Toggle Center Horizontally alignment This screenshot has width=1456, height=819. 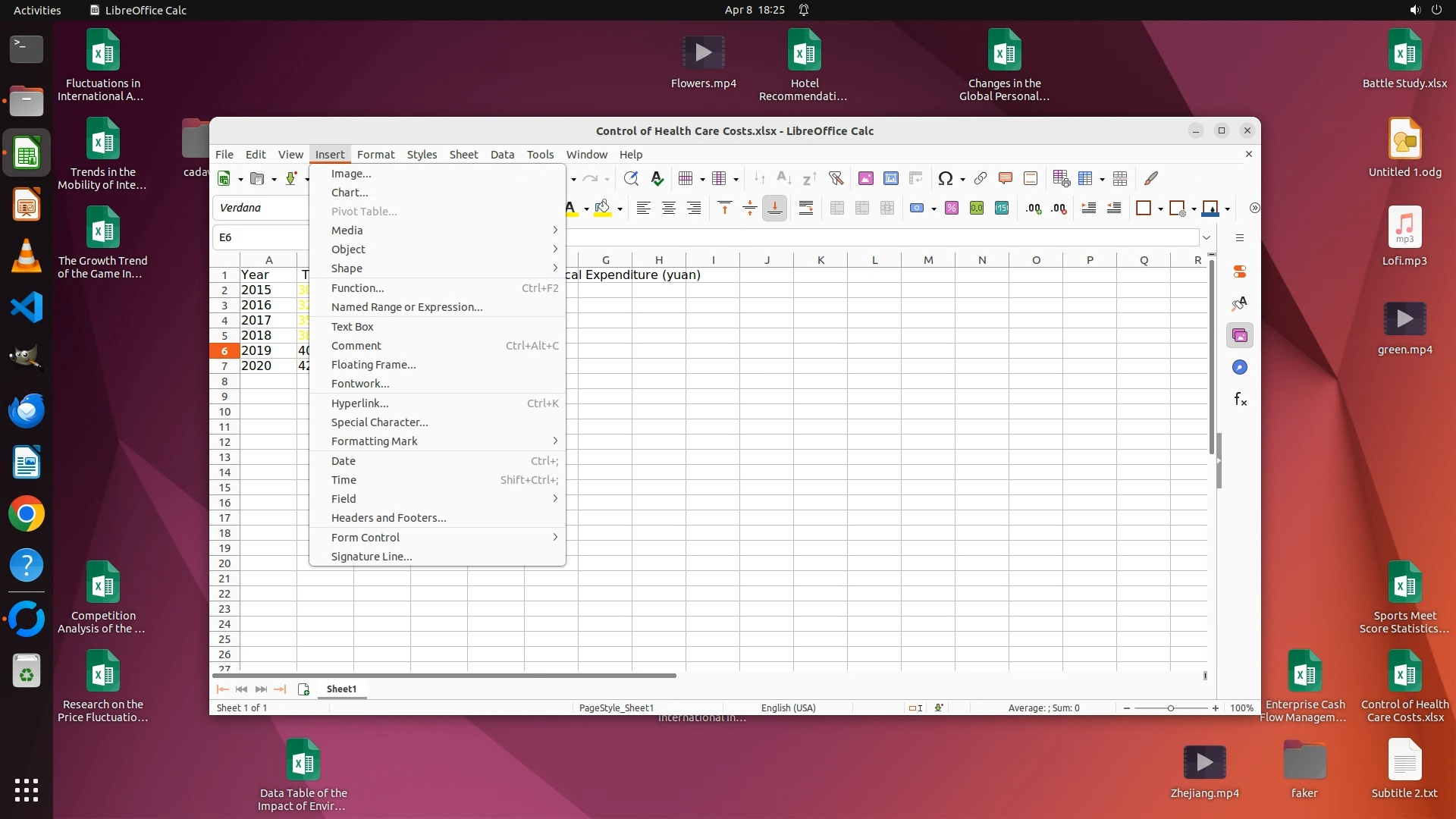668,209
